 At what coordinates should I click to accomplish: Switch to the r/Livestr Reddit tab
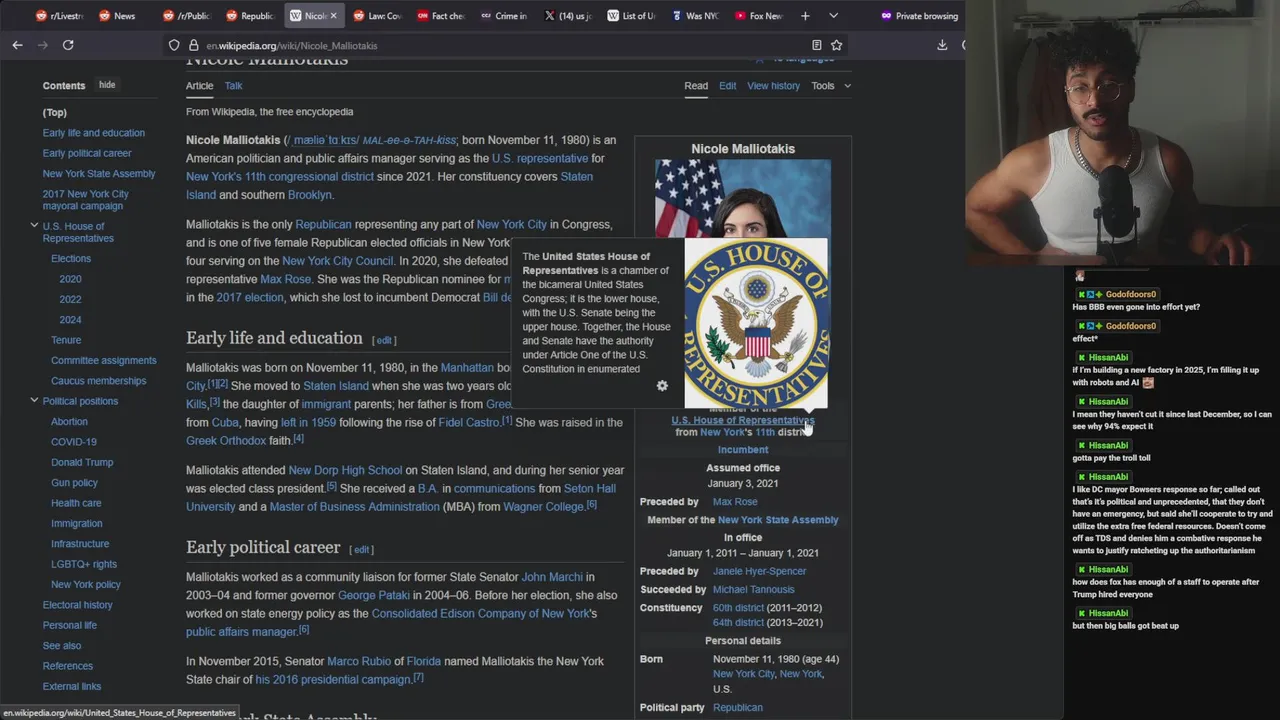tap(60, 16)
